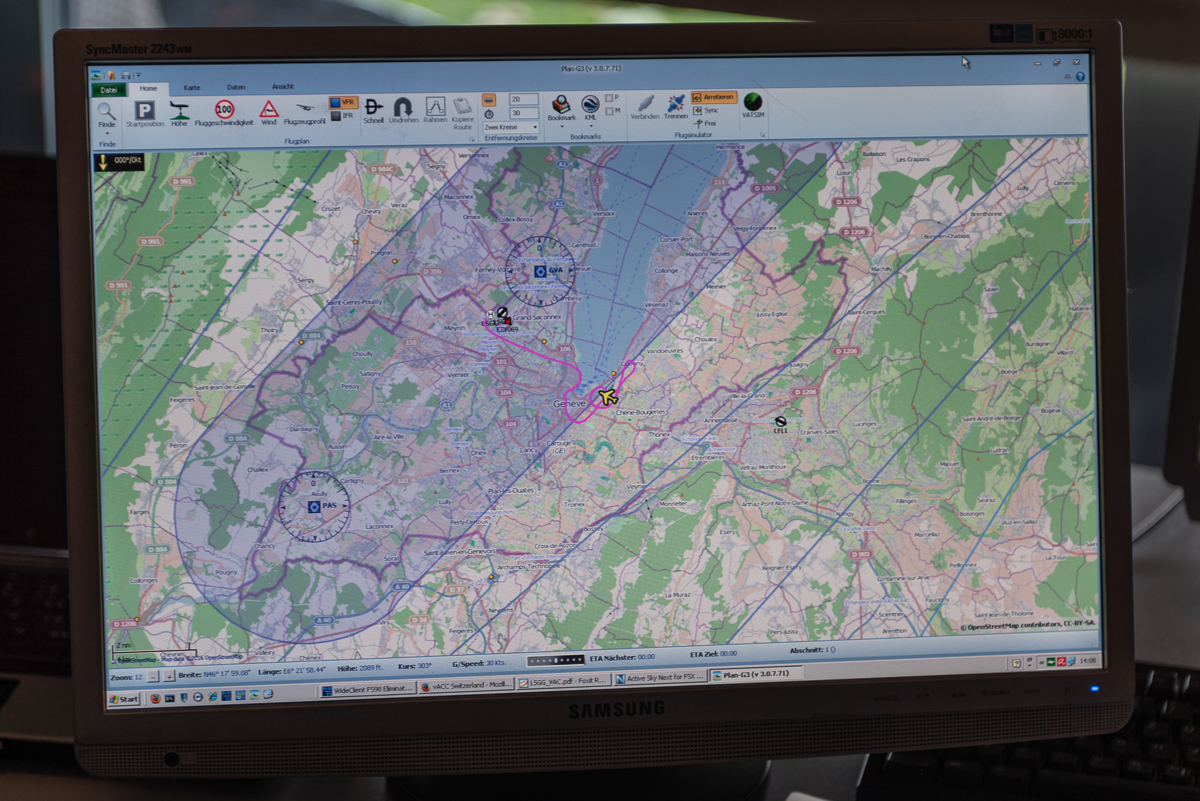1200x801 pixels.
Task: Switch to Active Sky Next taskbar window
Action: [x=661, y=678]
